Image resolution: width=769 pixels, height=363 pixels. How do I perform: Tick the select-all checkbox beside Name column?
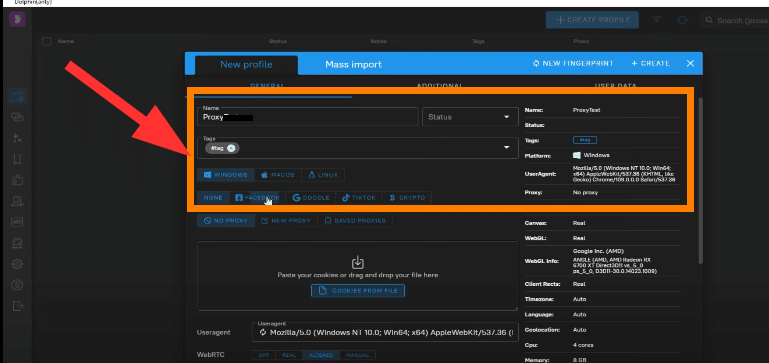47,42
